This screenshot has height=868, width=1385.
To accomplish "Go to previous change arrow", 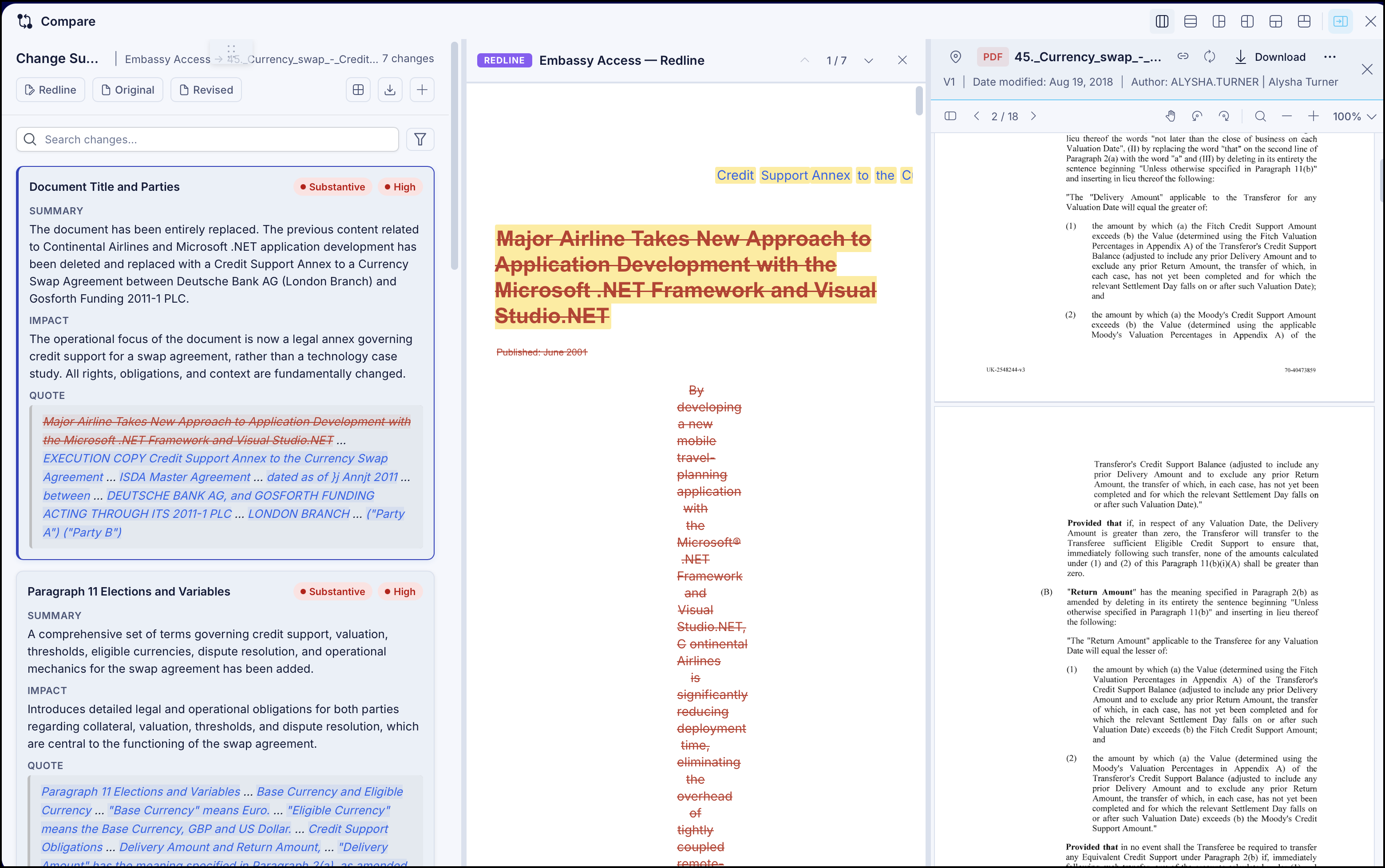I will tap(804, 60).
